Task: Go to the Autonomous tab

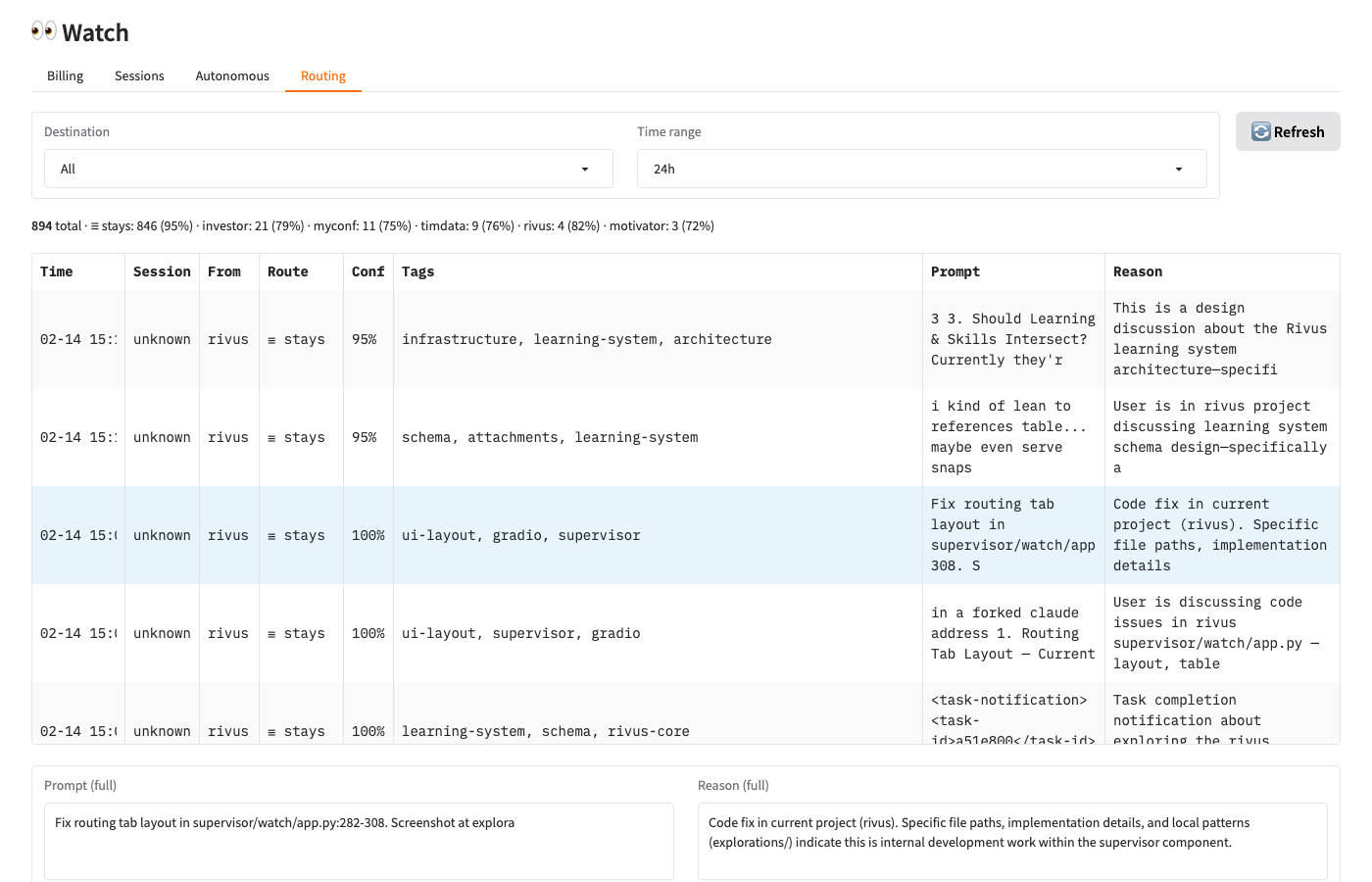Action: tap(232, 75)
